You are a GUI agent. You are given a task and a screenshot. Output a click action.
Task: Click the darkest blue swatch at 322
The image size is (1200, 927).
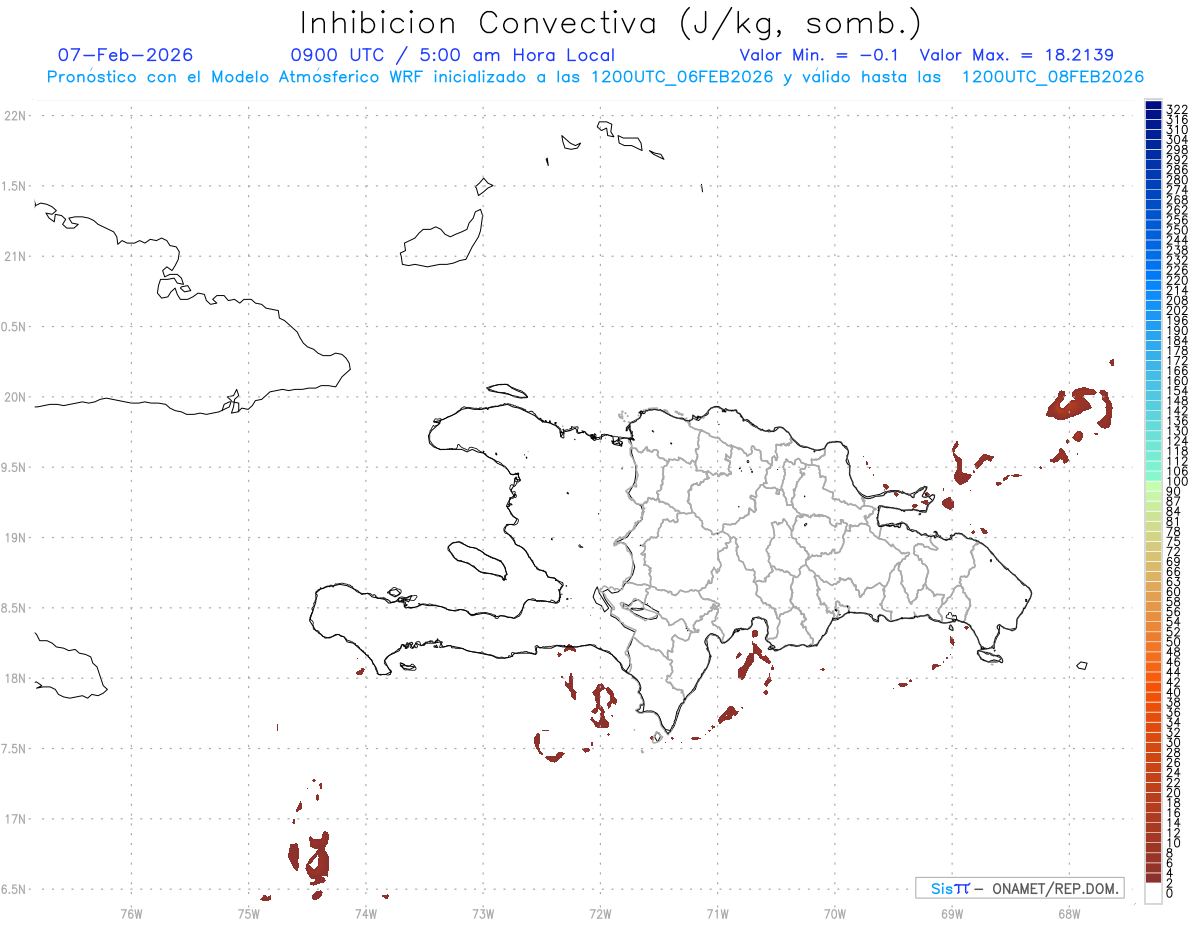(1153, 106)
